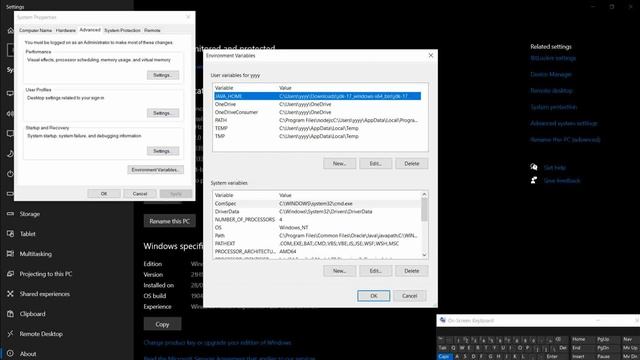Viewport: 640px width, 360px height.
Task: Select the OS system variable row
Action: (317, 228)
